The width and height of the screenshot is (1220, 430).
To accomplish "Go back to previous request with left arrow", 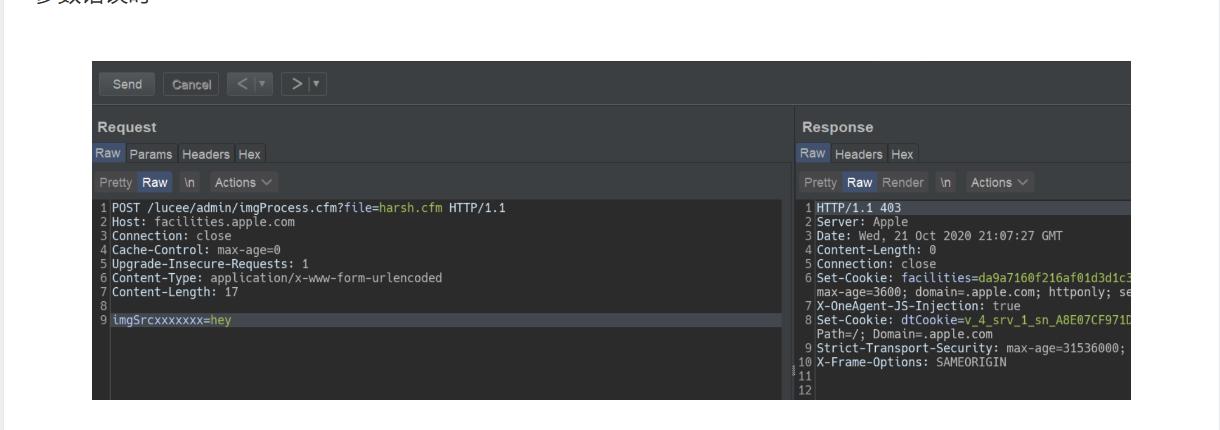I will tap(241, 84).
